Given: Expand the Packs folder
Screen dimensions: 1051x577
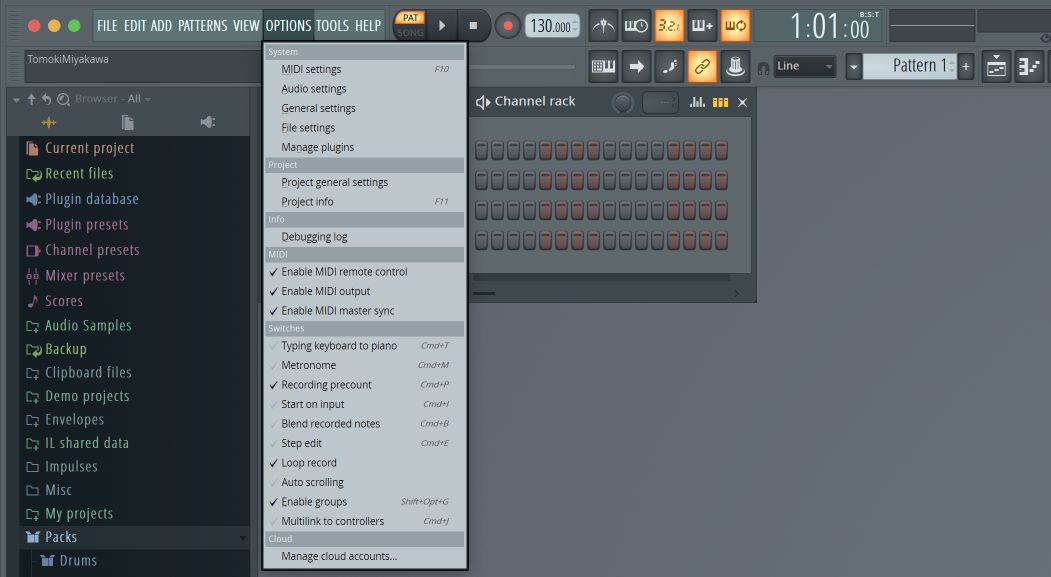Looking at the screenshot, I should [134, 537].
